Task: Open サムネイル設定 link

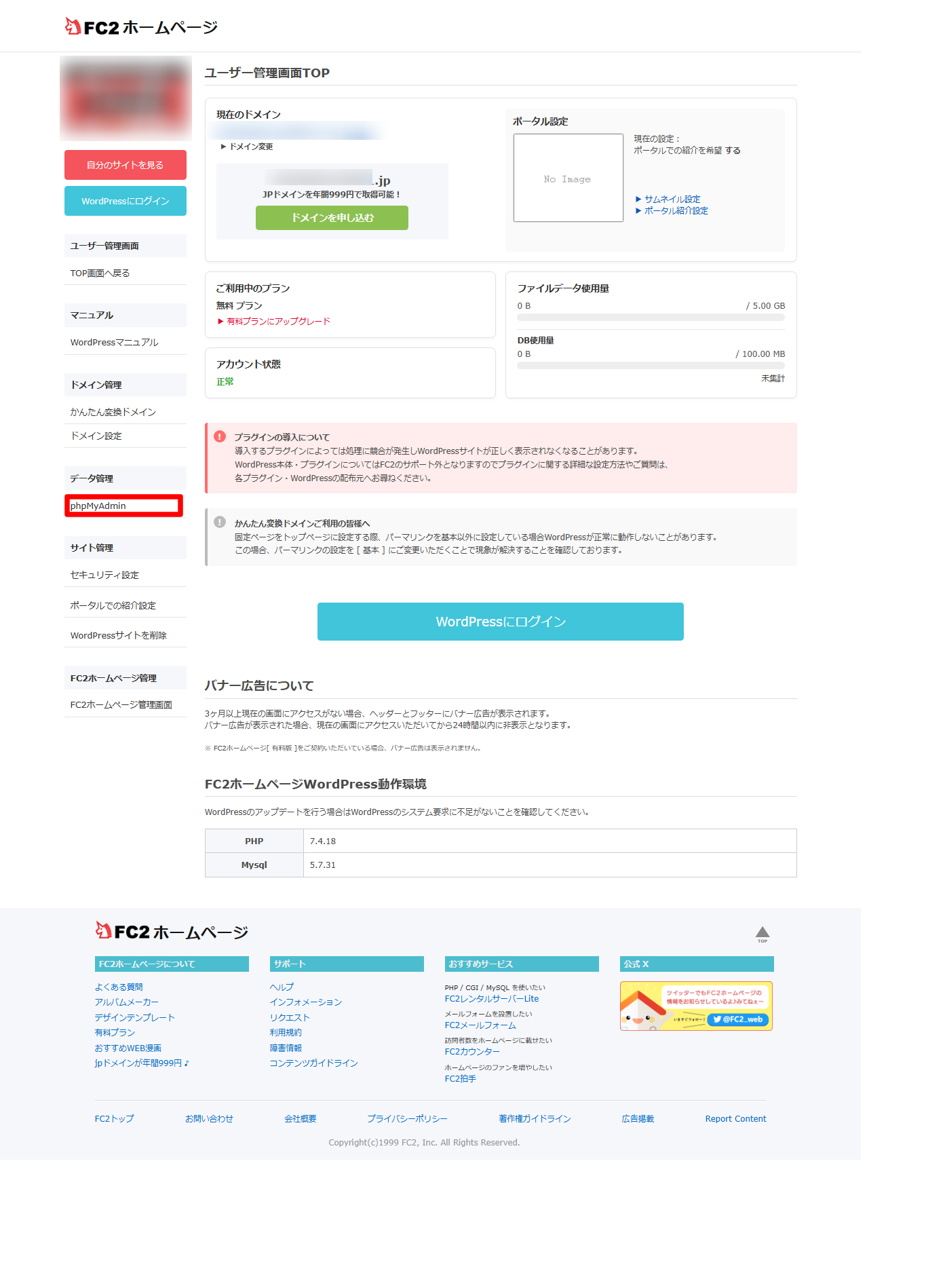Action: 672,199
